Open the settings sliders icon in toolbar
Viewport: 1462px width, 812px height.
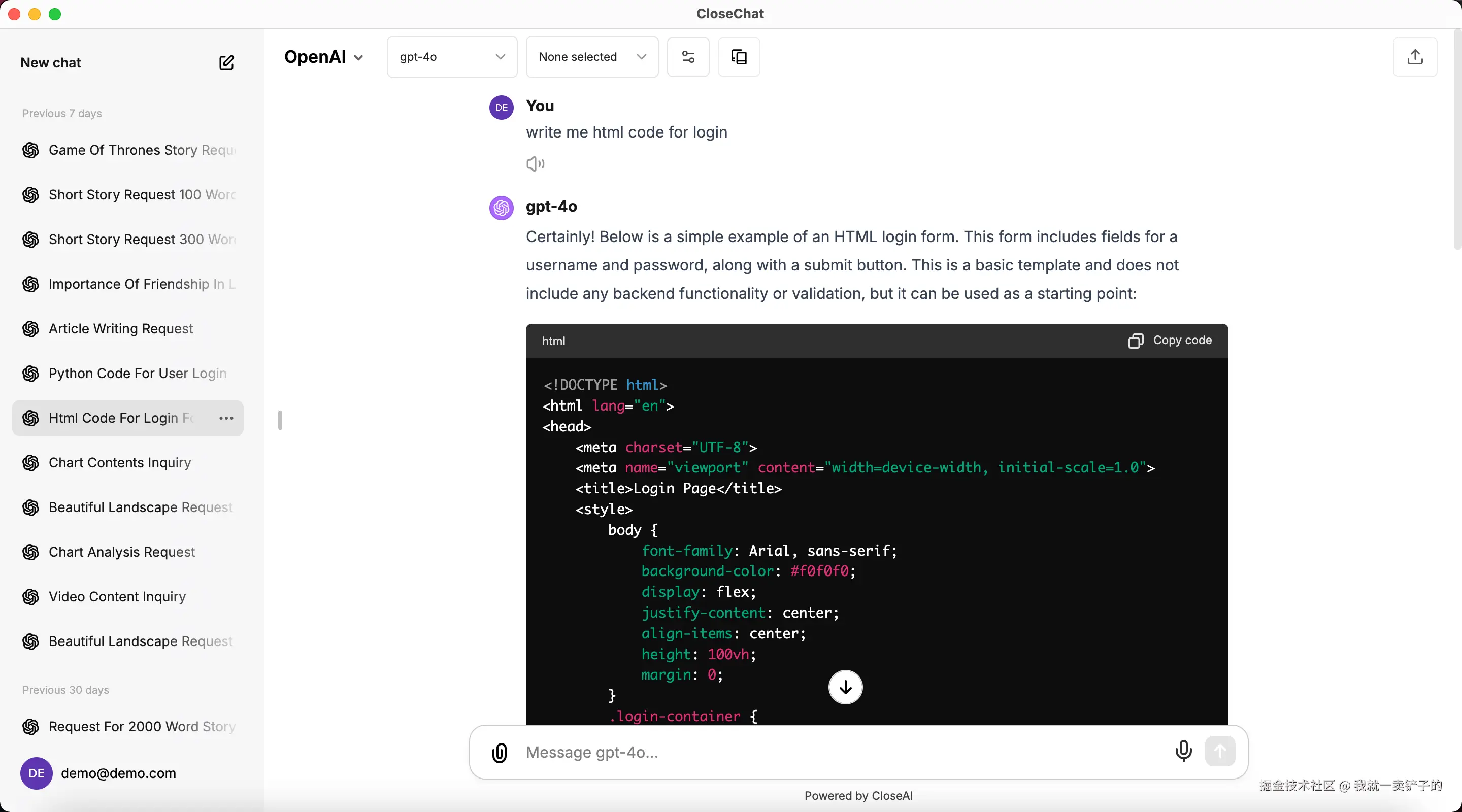pos(688,57)
